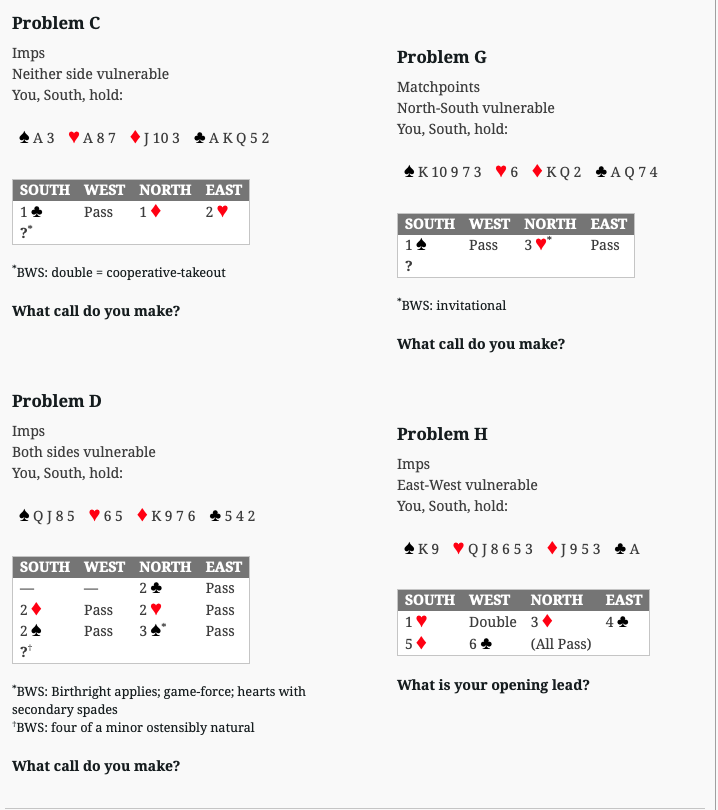The width and height of the screenshot is (718, 810).
Task: Click the spade icon in Problem G hand
Action: [x=409, y=171]
